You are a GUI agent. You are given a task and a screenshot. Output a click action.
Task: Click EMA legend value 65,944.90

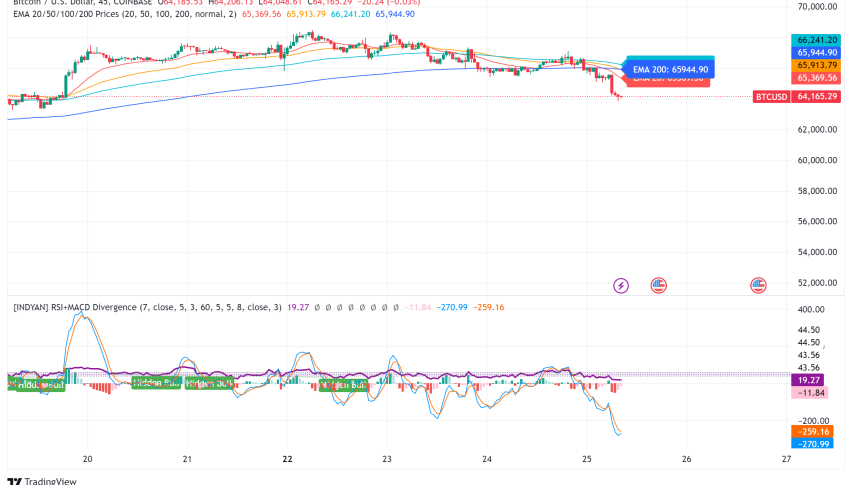[395, 14]
